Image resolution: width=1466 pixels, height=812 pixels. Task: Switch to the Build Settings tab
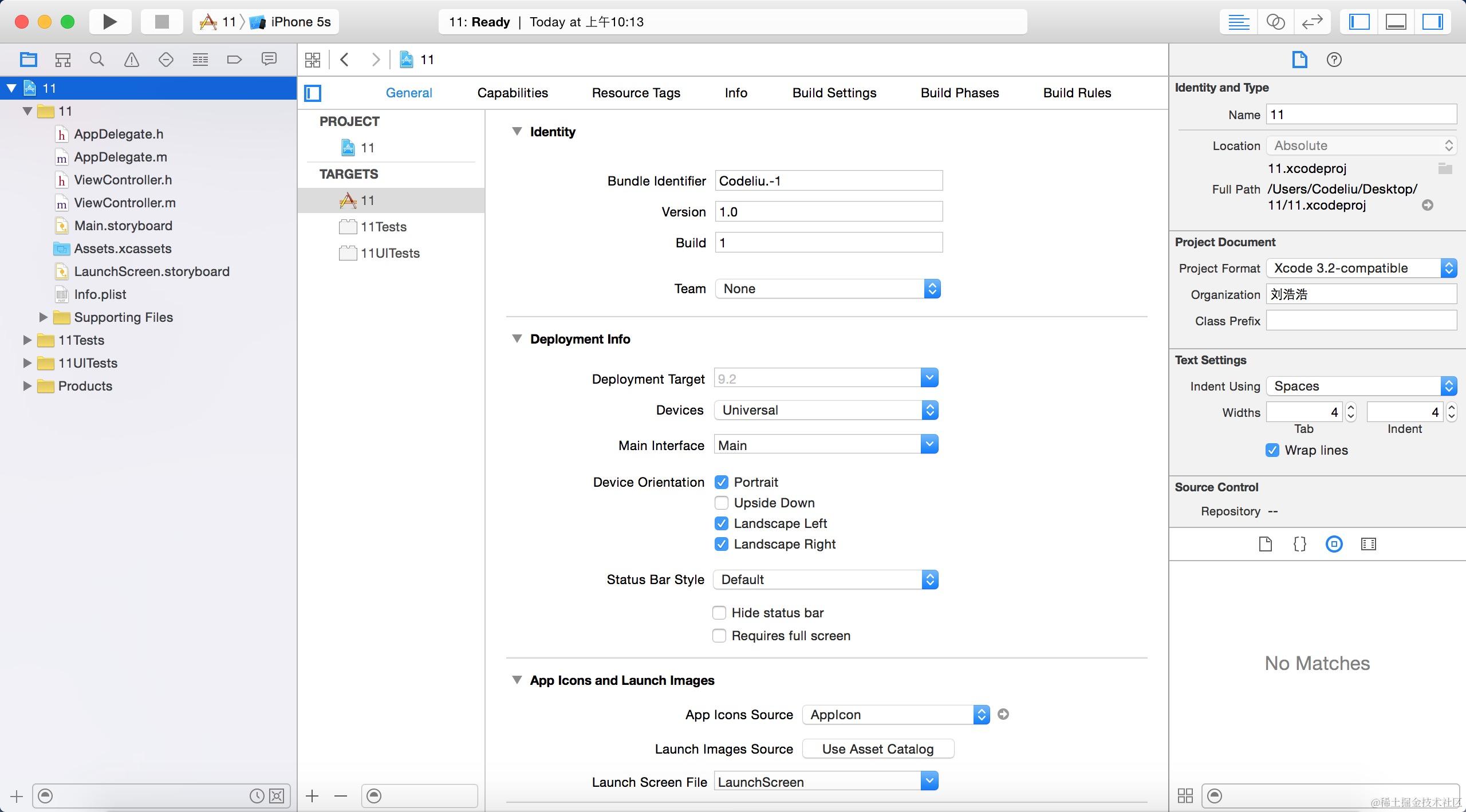click(x=834, y=93)
